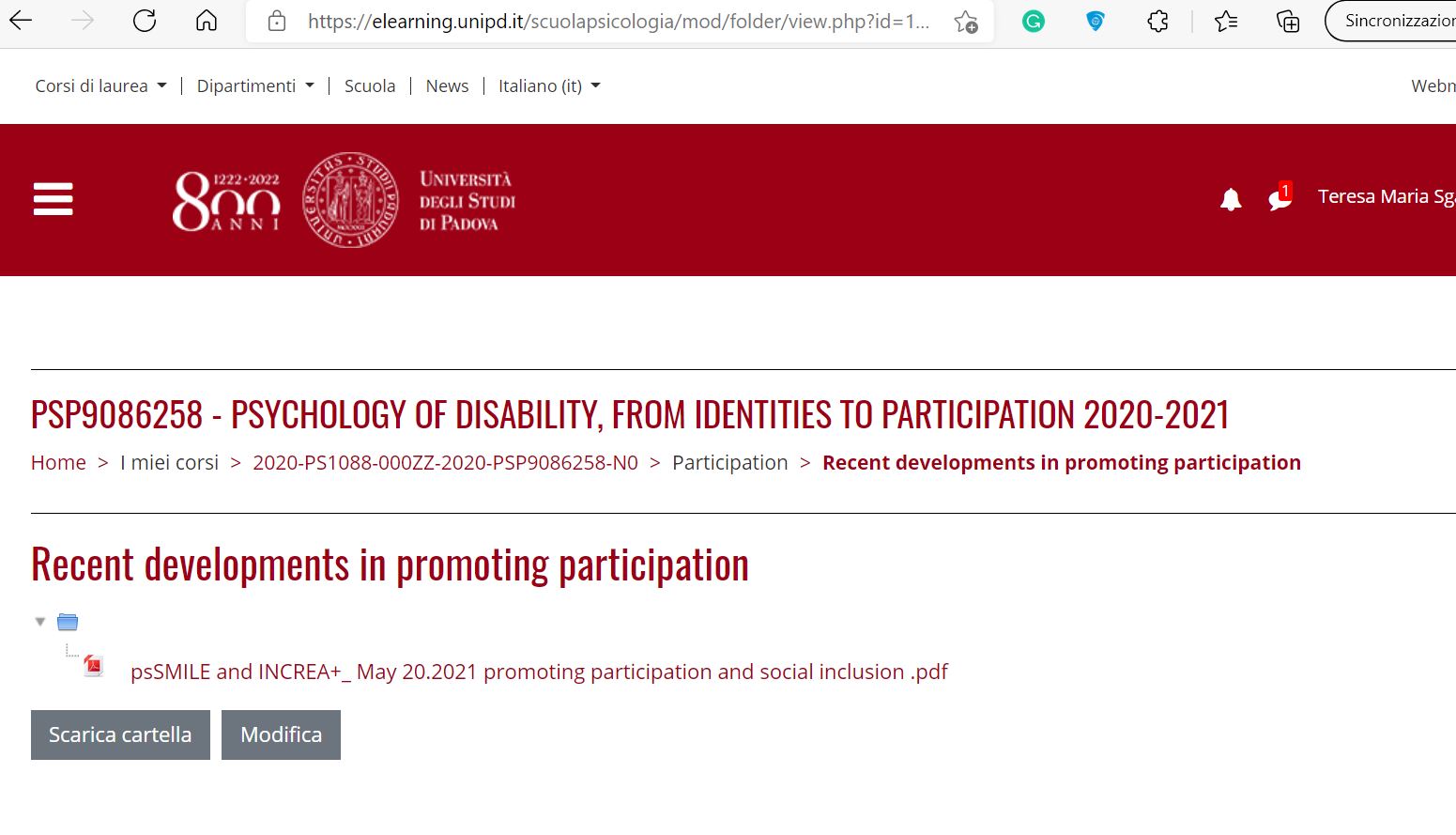Expand the Dipartimenti dropdown
The image size is (1456, 835).
(x=255, y=85)
